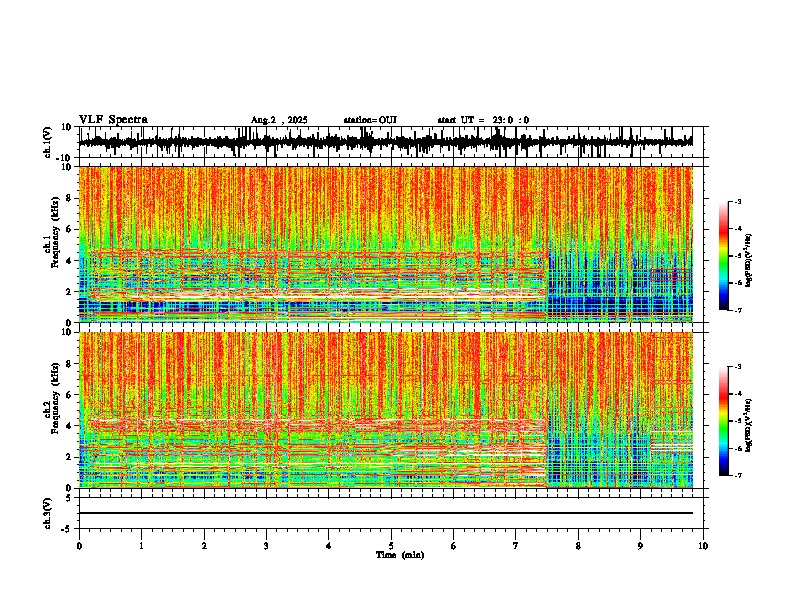Image resolution: width=792 pixels, height=612 pixels.
Task: Click inside the ch.1 frequency spectrogram
Action: [386, 244]
